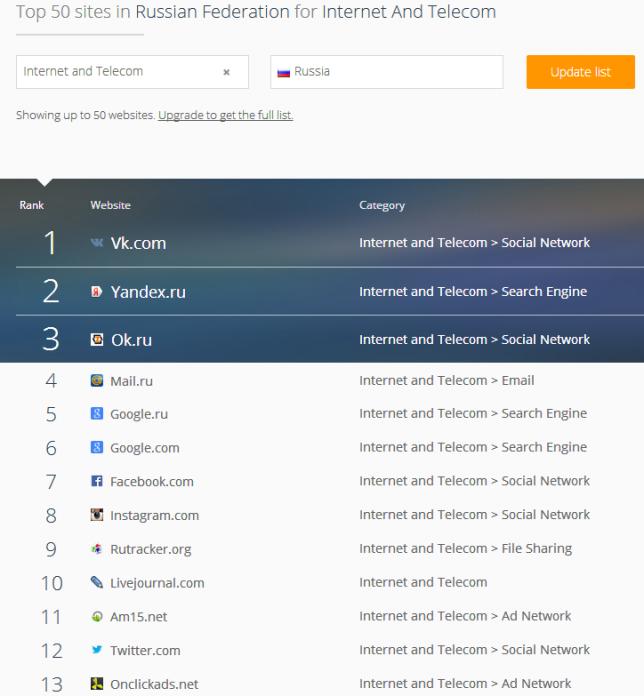Open the Facebook.com website link

point(152,482)
